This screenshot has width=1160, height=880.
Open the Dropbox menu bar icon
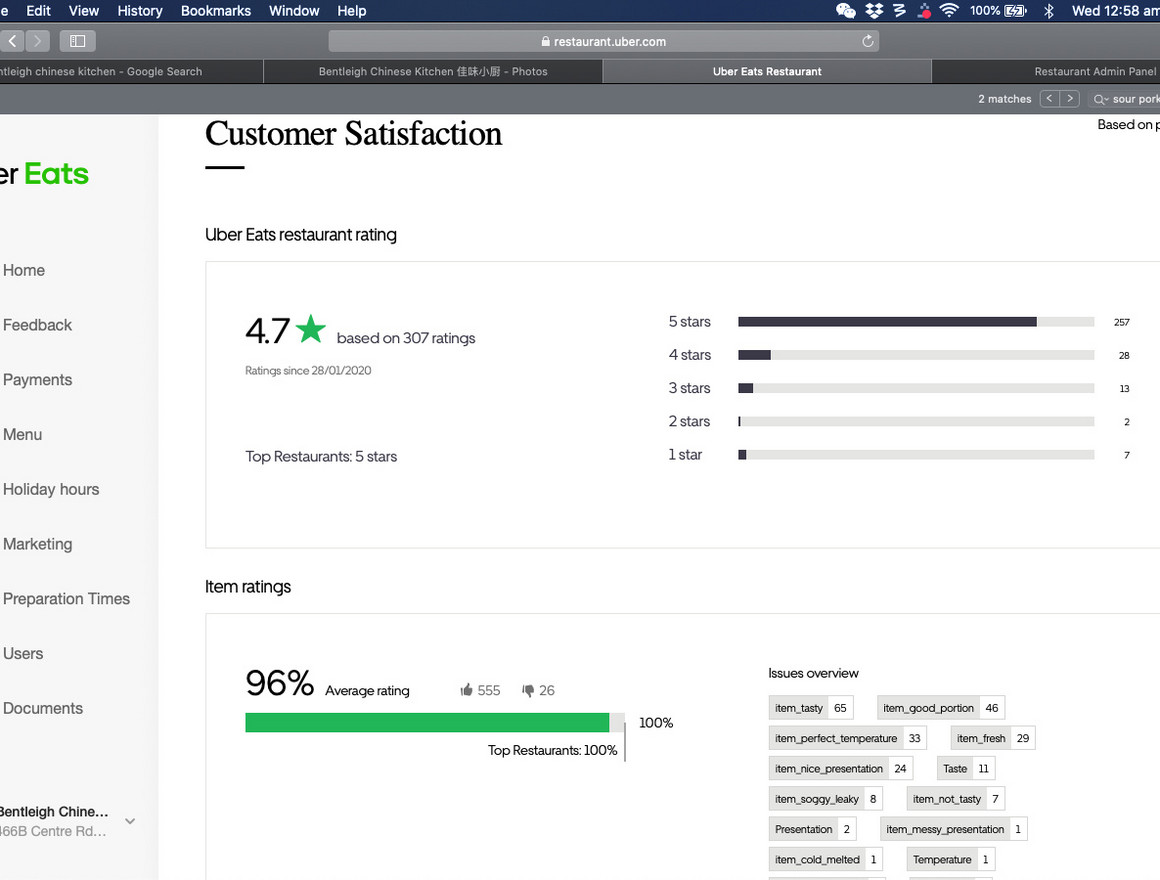tap(874, 10)
